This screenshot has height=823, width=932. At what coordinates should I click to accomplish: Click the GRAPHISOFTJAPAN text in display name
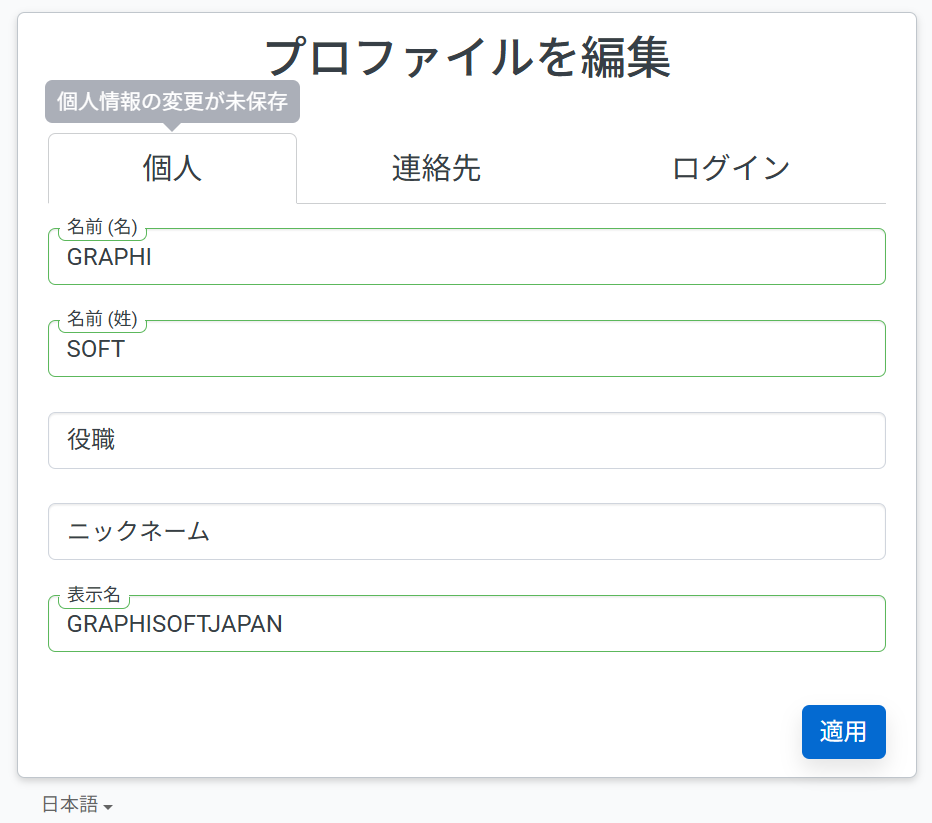click(x=175, y=624)
